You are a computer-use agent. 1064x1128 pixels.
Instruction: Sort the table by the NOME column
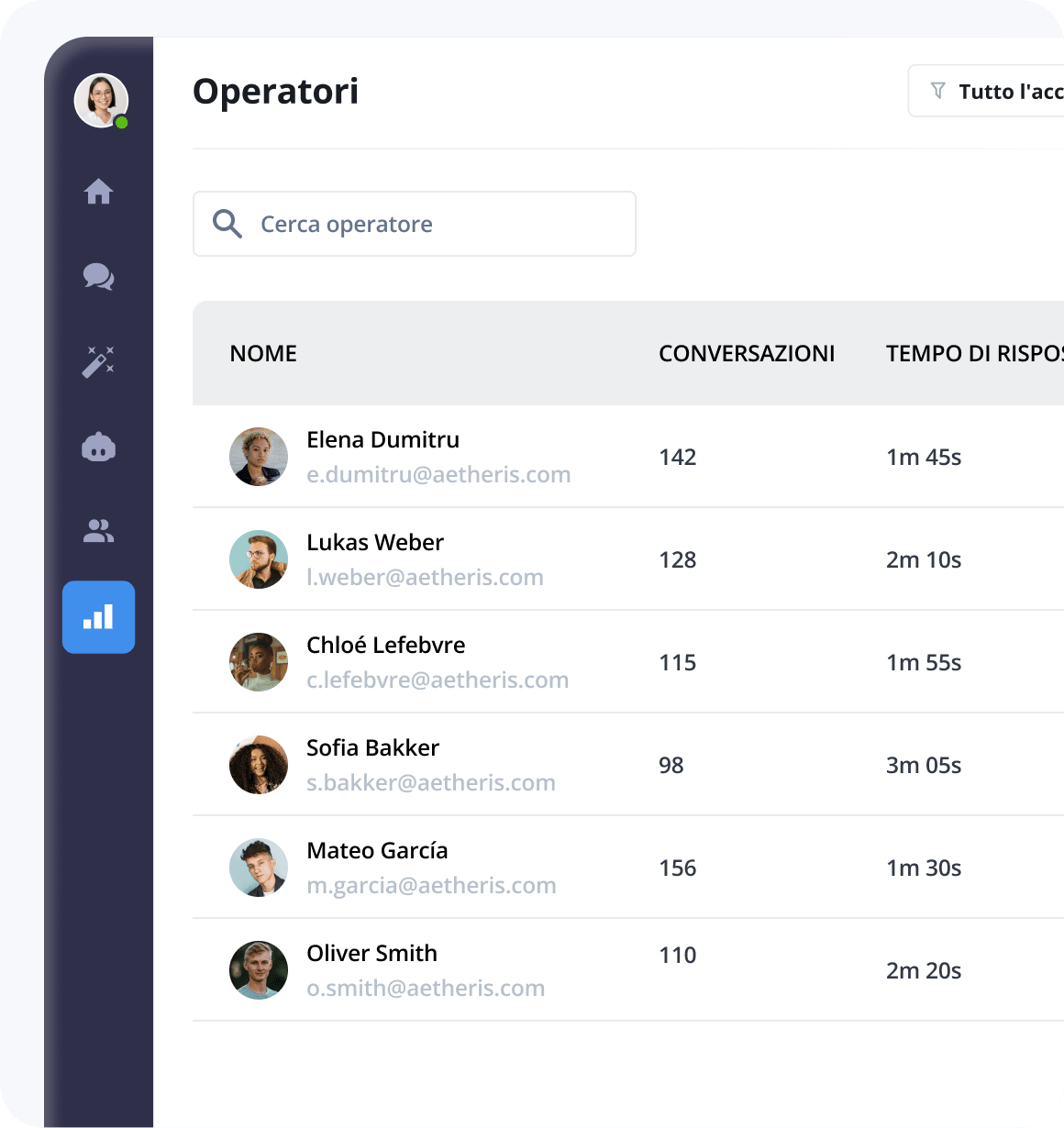[263, 353]
